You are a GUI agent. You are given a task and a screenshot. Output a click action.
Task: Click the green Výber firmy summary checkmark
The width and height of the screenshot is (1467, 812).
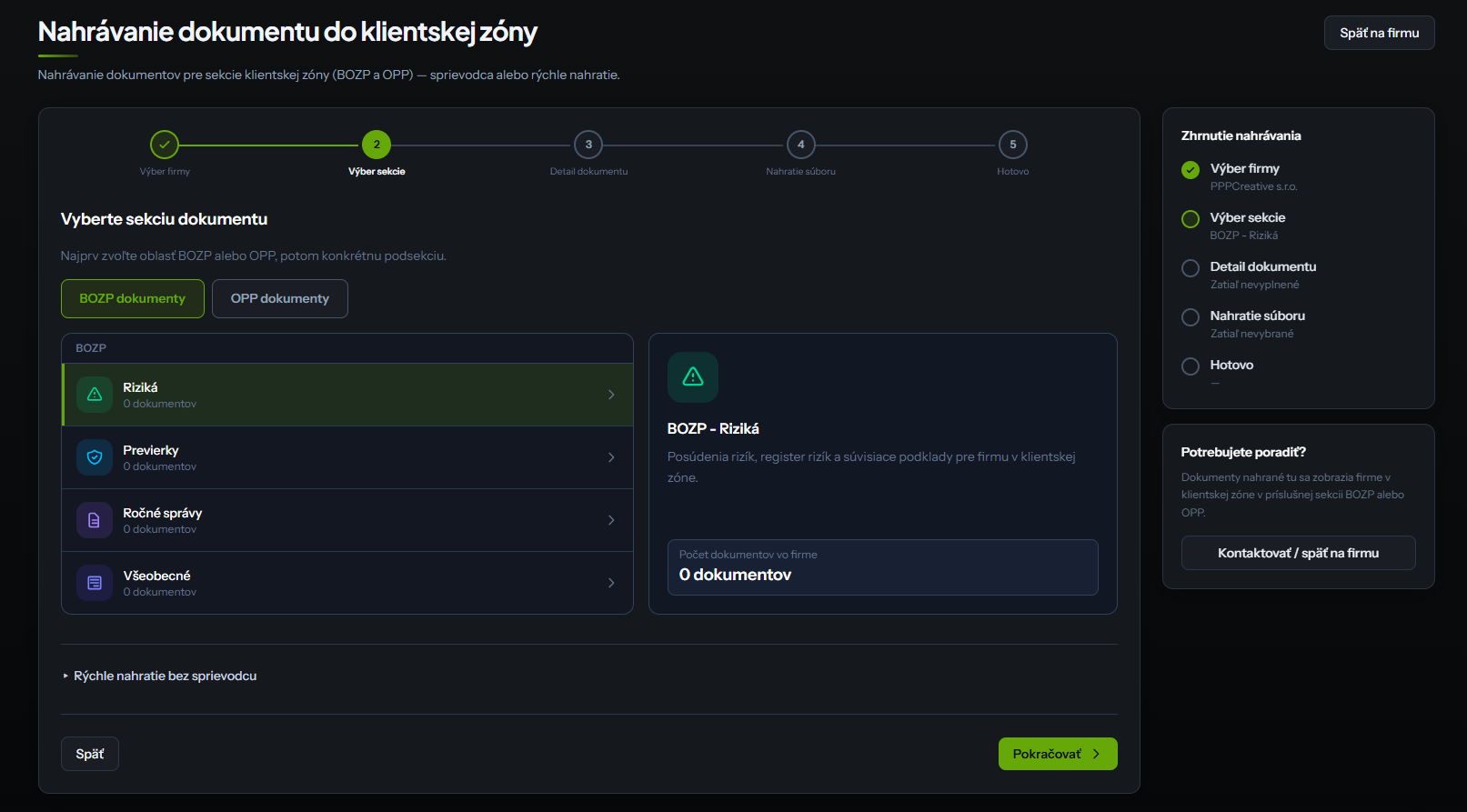point(1191,170)
